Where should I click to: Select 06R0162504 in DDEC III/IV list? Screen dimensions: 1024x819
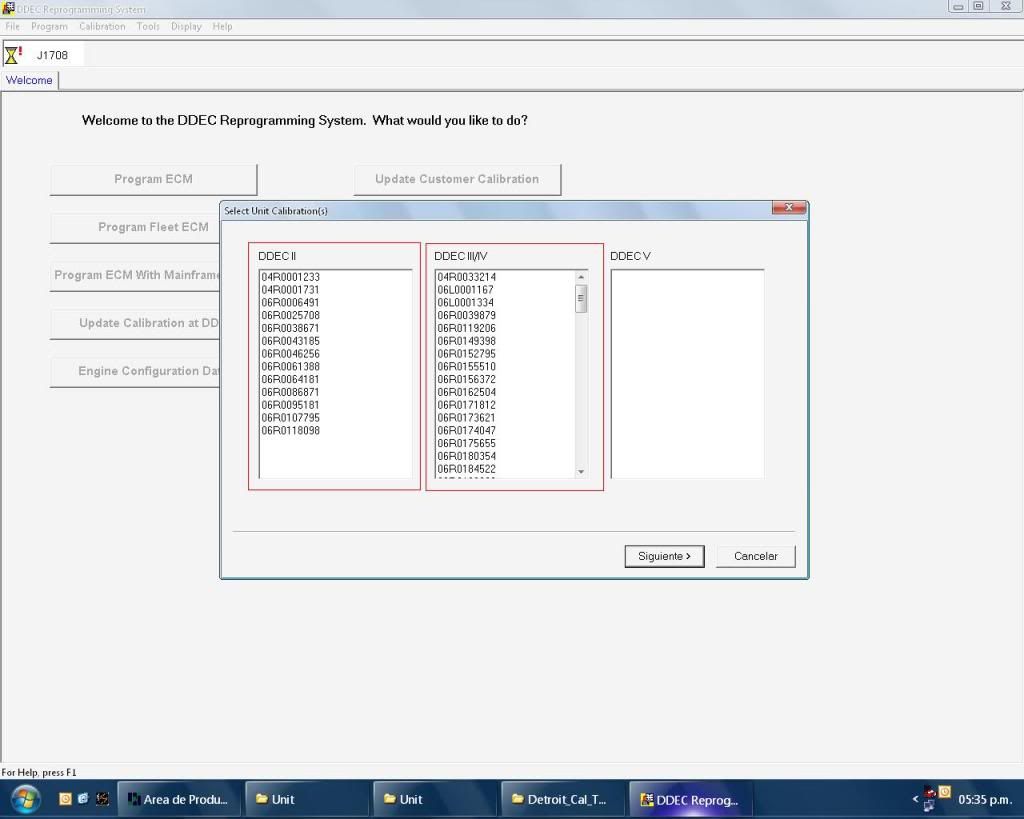[466, 393]
